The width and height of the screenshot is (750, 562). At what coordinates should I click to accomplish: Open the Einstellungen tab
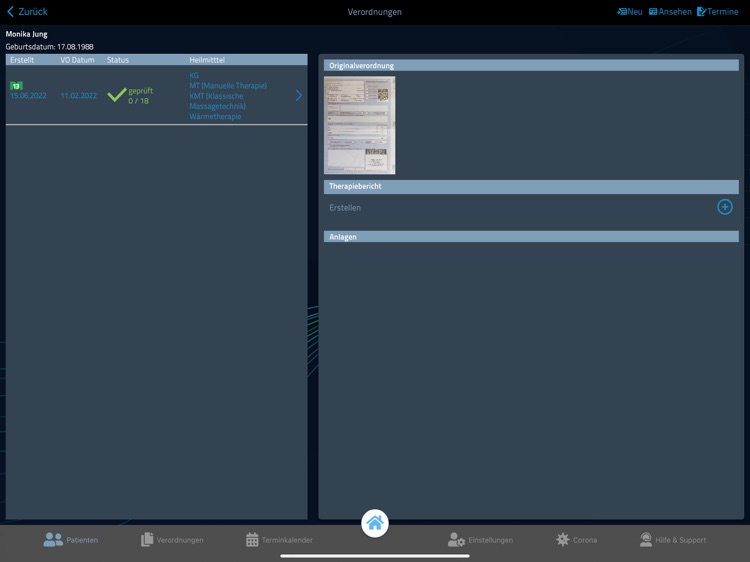coord(480,540)
